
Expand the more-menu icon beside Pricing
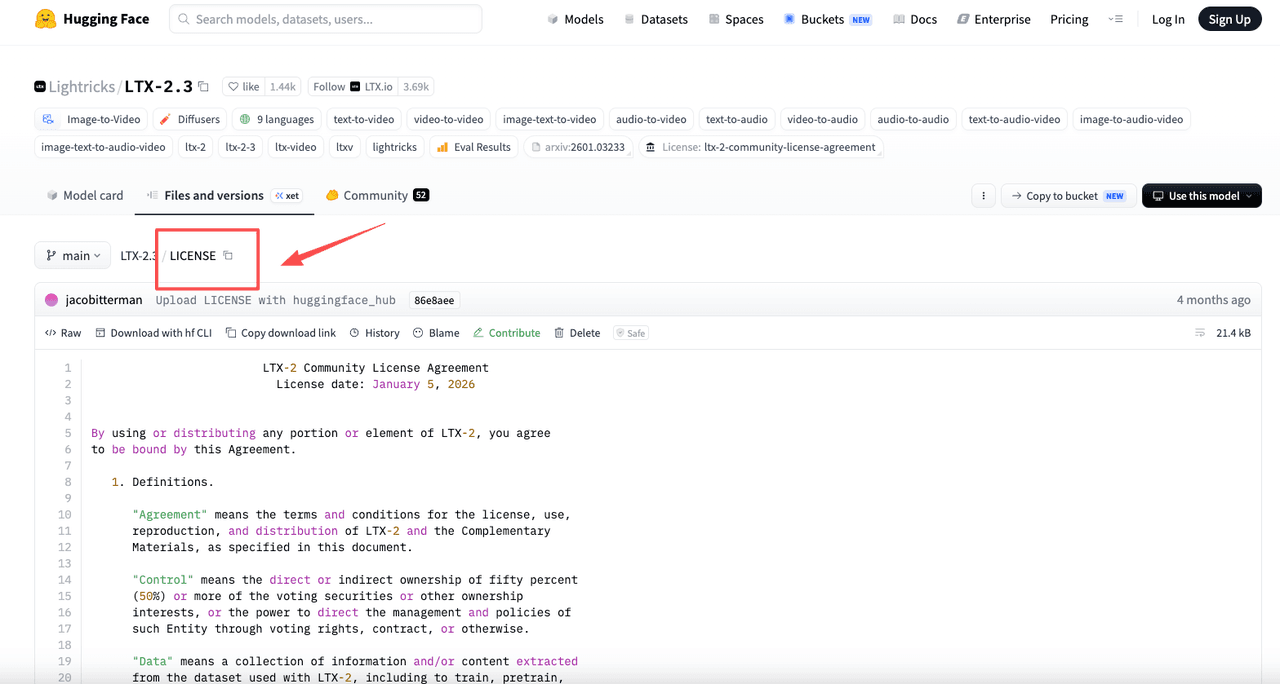(1116, 19)
